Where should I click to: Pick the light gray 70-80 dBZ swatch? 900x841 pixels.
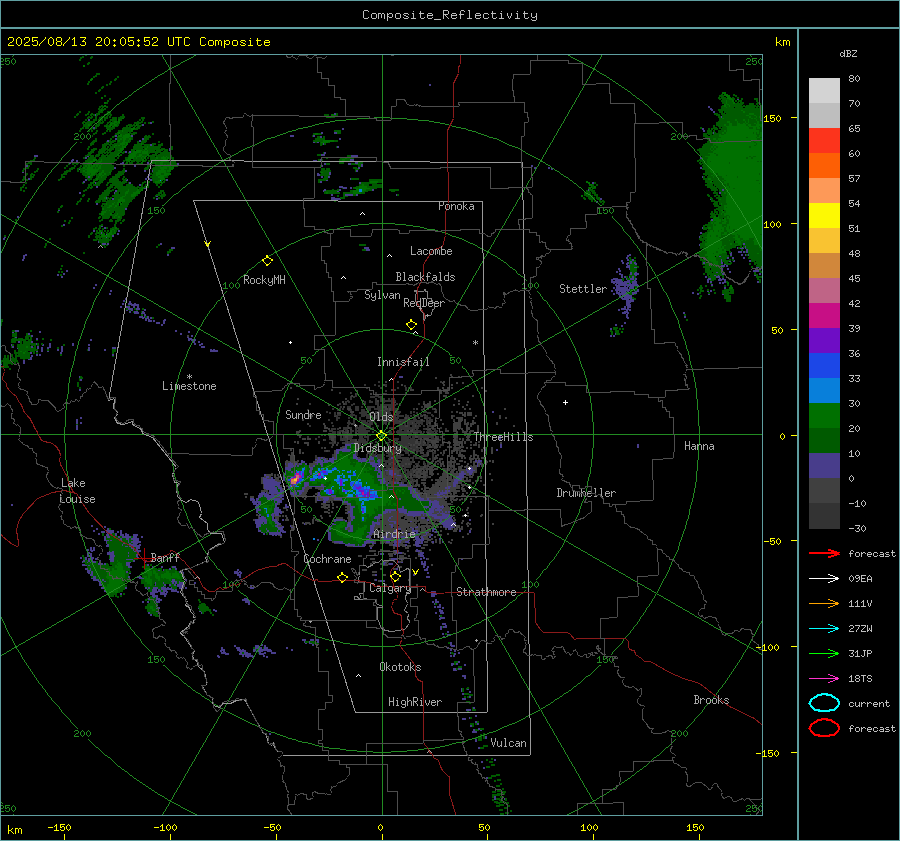point(824,91)
